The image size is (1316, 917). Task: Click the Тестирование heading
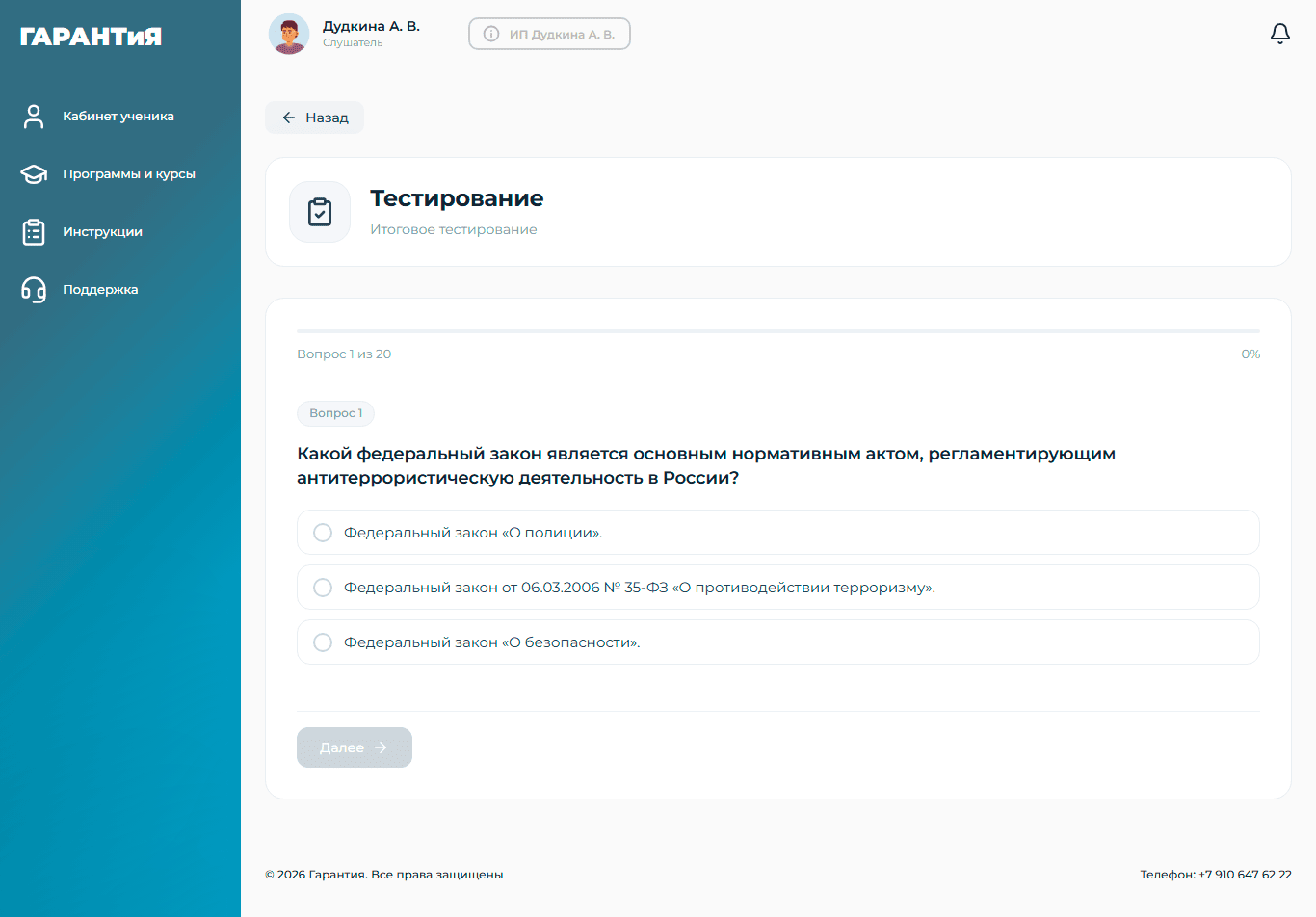pyautogui.click(x=457, y=198)
